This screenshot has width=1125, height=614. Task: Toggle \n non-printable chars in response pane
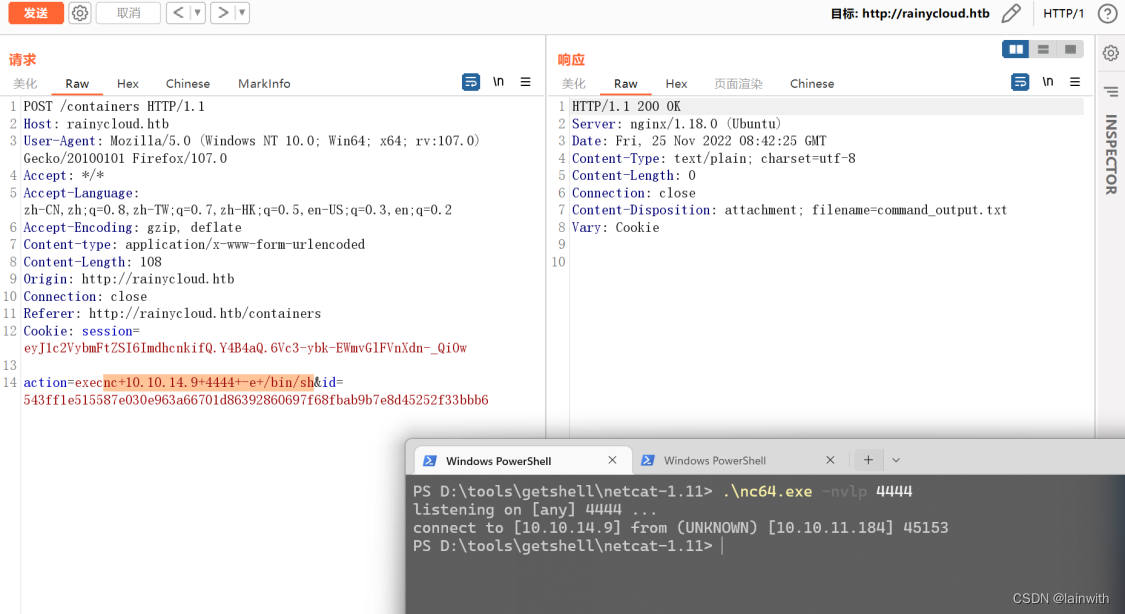tap(1048, 82)
